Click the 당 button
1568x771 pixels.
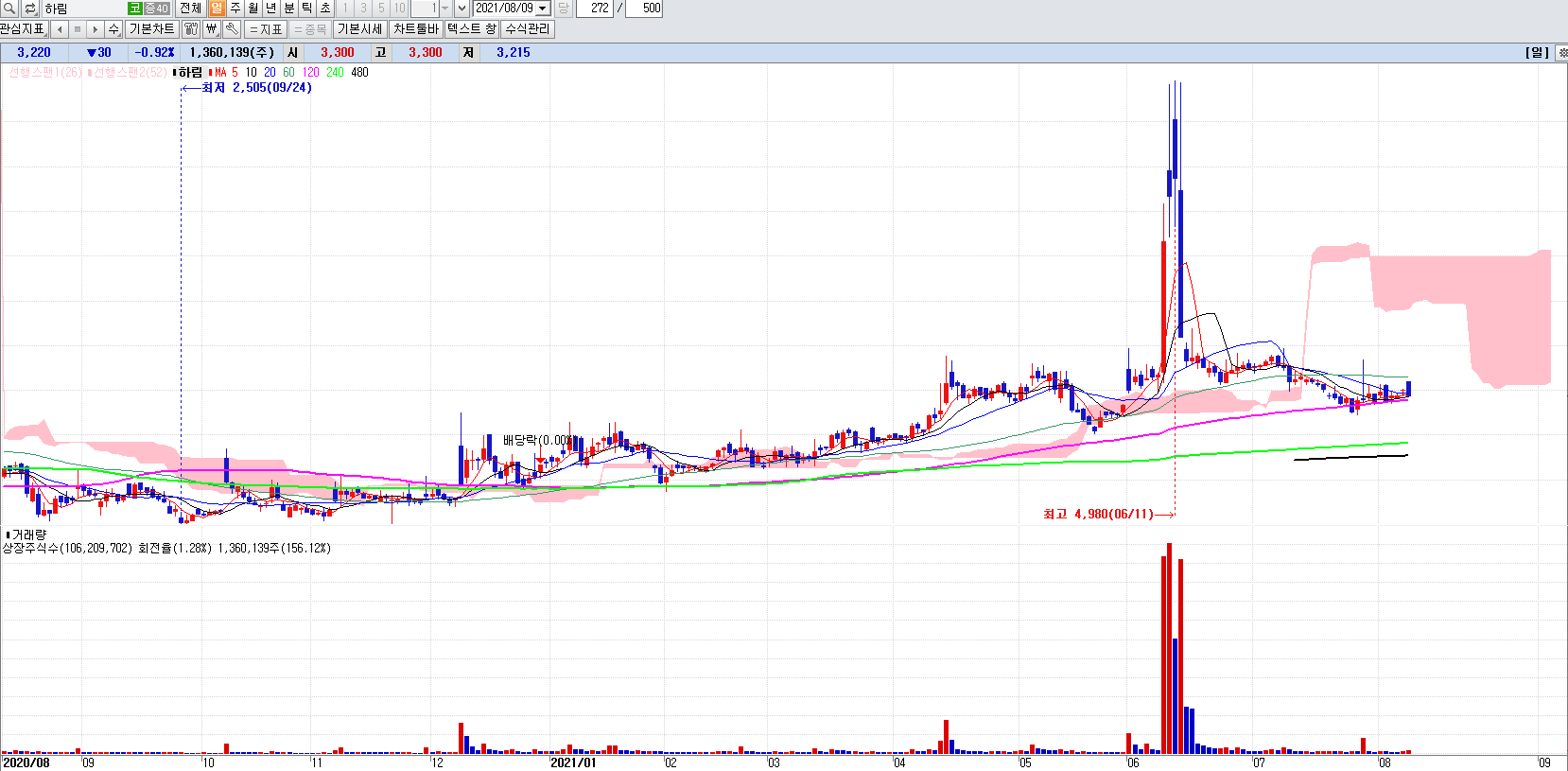(564, 9)
